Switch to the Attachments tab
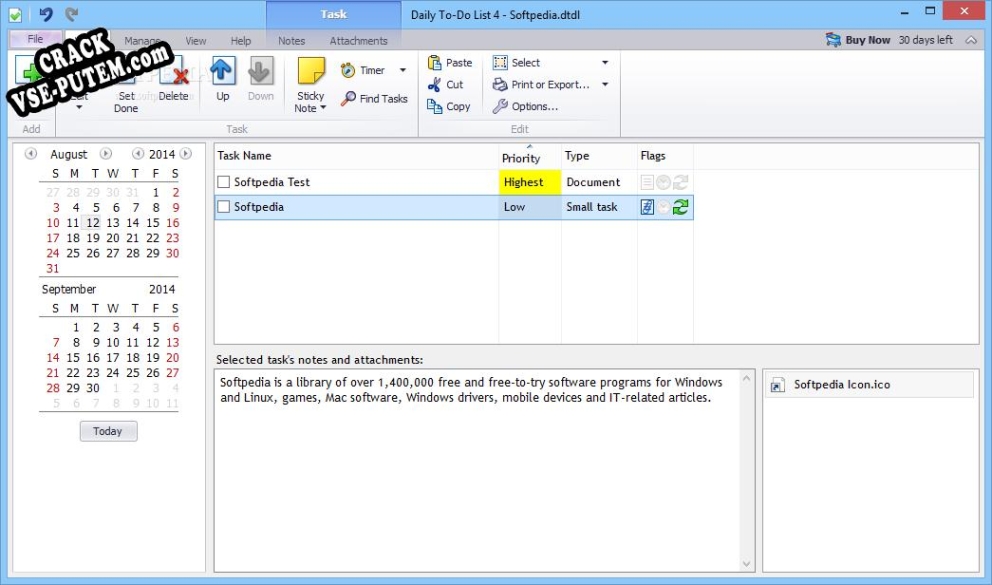992x585 pixels. (358, 40)
